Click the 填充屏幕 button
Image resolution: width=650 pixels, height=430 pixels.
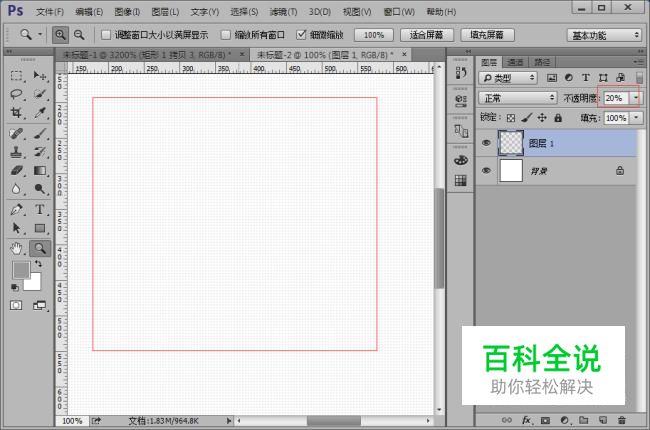[x=487, y=35]
